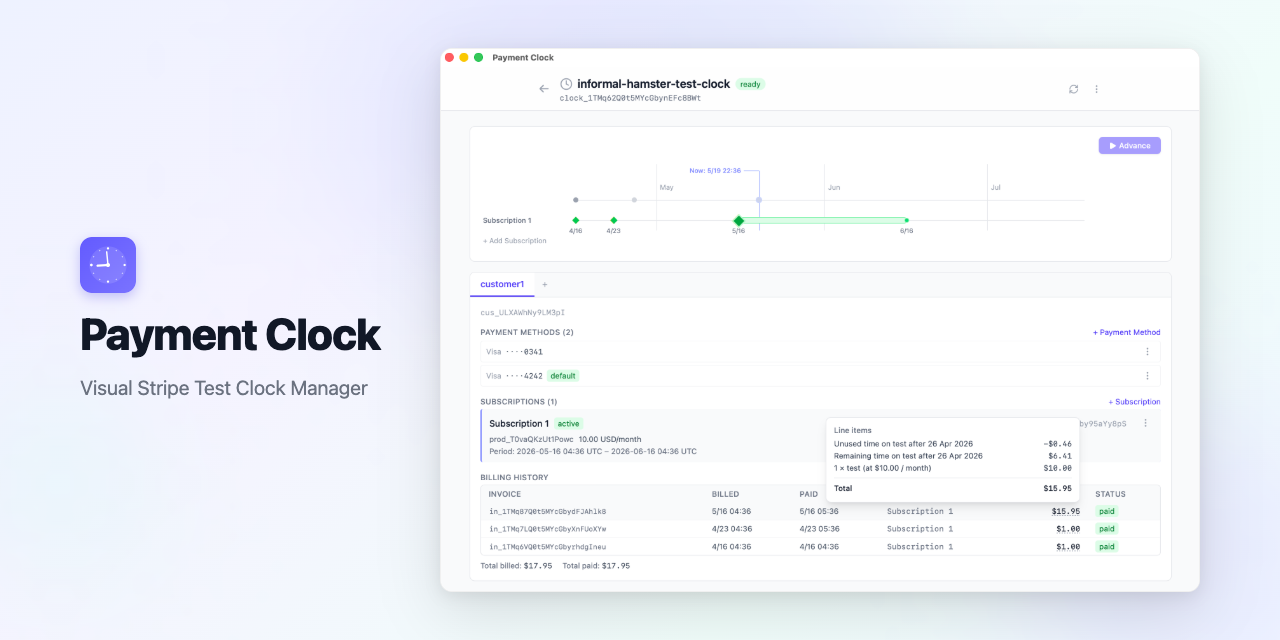
Task: Click the INVOICE column header
Action: click(505, 495)
